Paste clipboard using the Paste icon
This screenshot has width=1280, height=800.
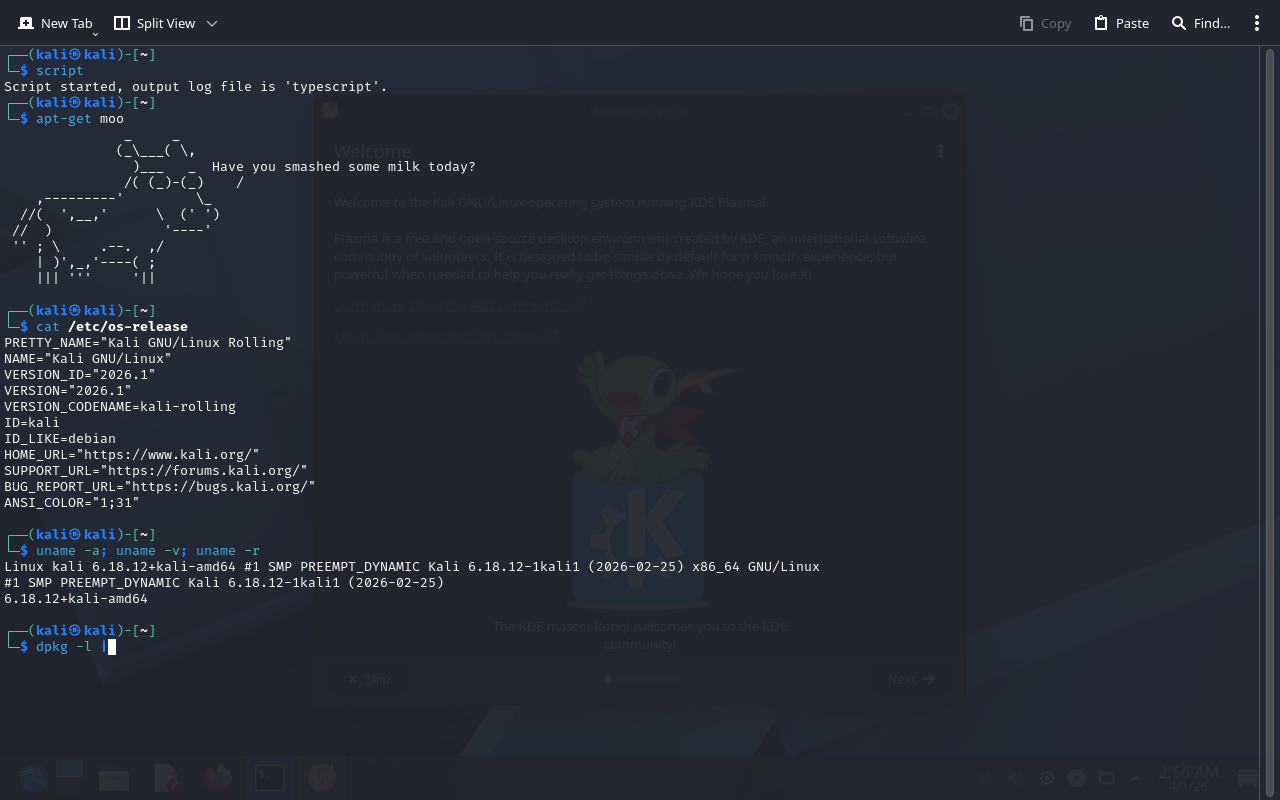pos(1121,23)
